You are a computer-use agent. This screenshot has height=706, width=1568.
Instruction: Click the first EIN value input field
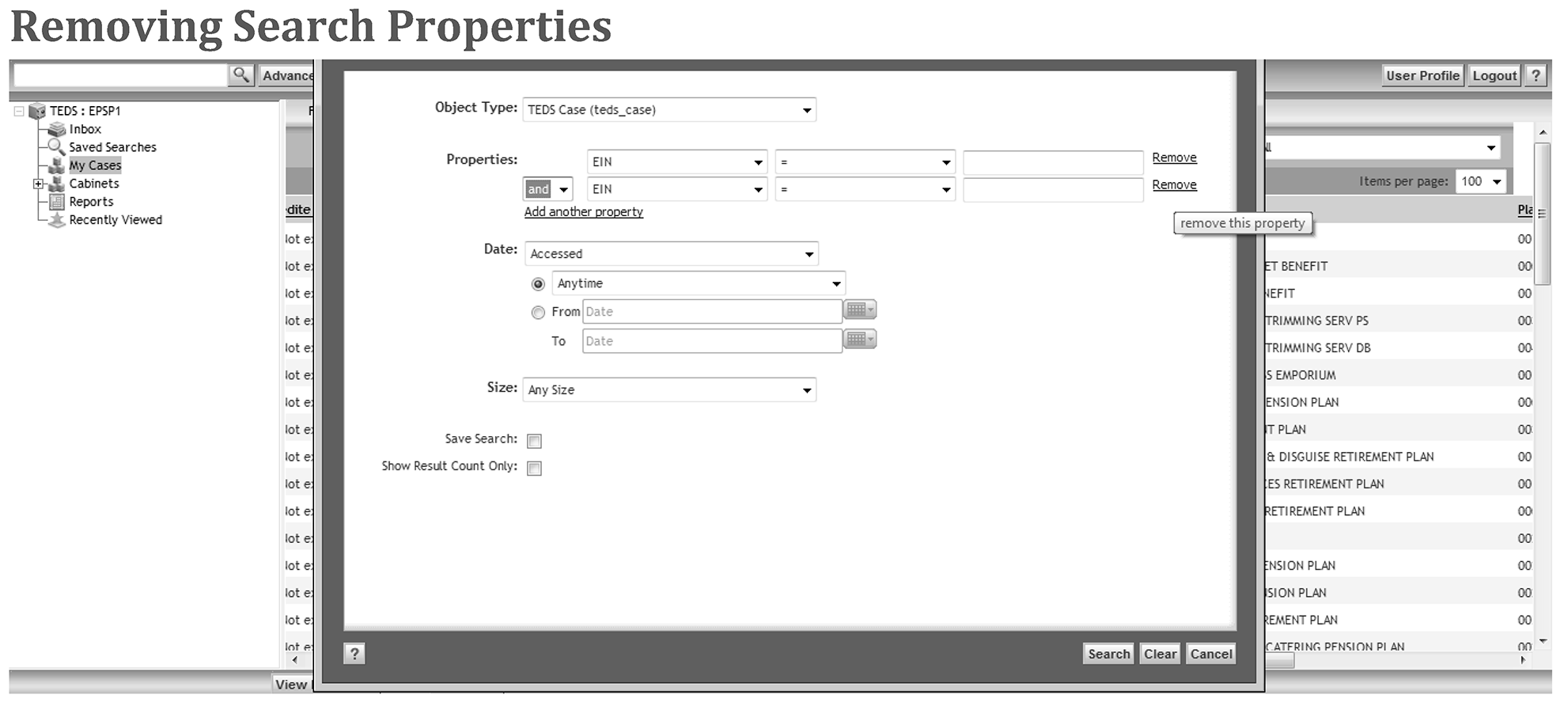click(x=1052, y=162)
